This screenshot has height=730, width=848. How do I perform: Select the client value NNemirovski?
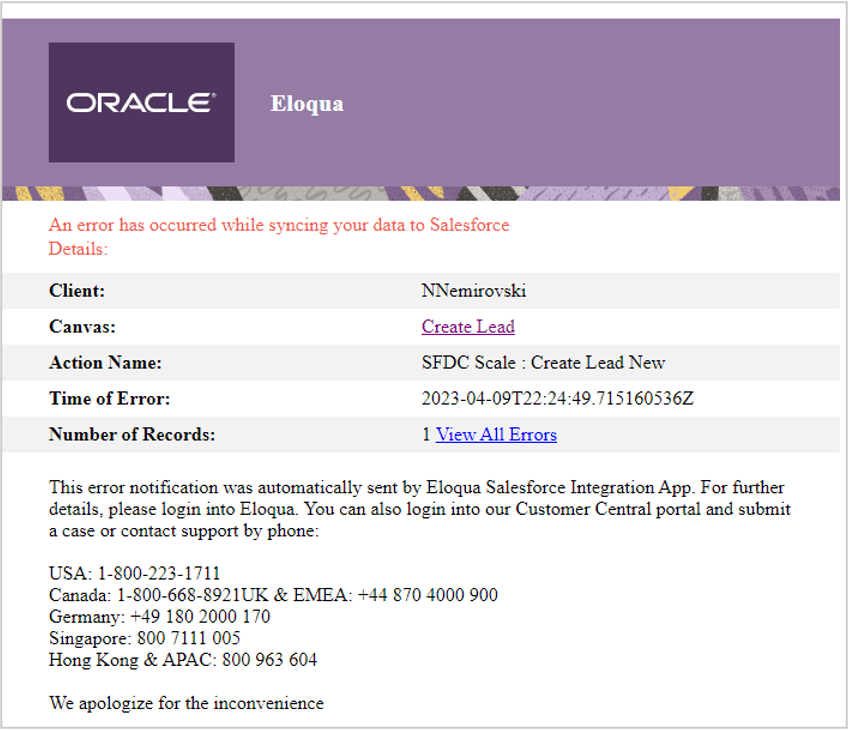pyautogui.click(x=474, y=291)
